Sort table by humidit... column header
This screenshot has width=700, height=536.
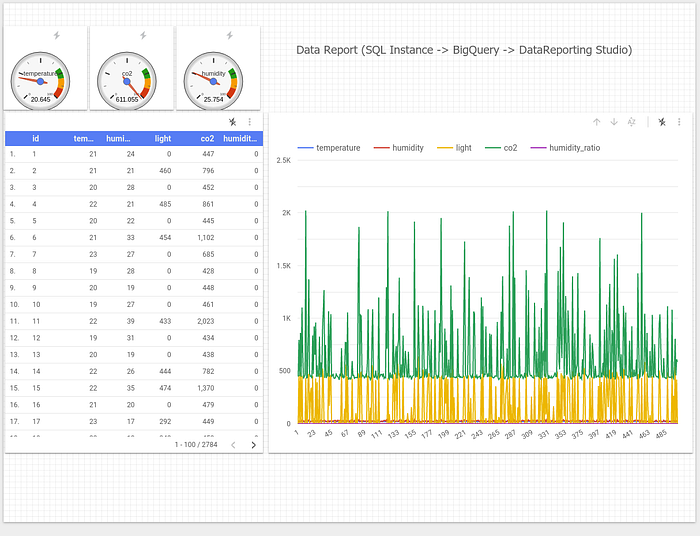point(240,138)
